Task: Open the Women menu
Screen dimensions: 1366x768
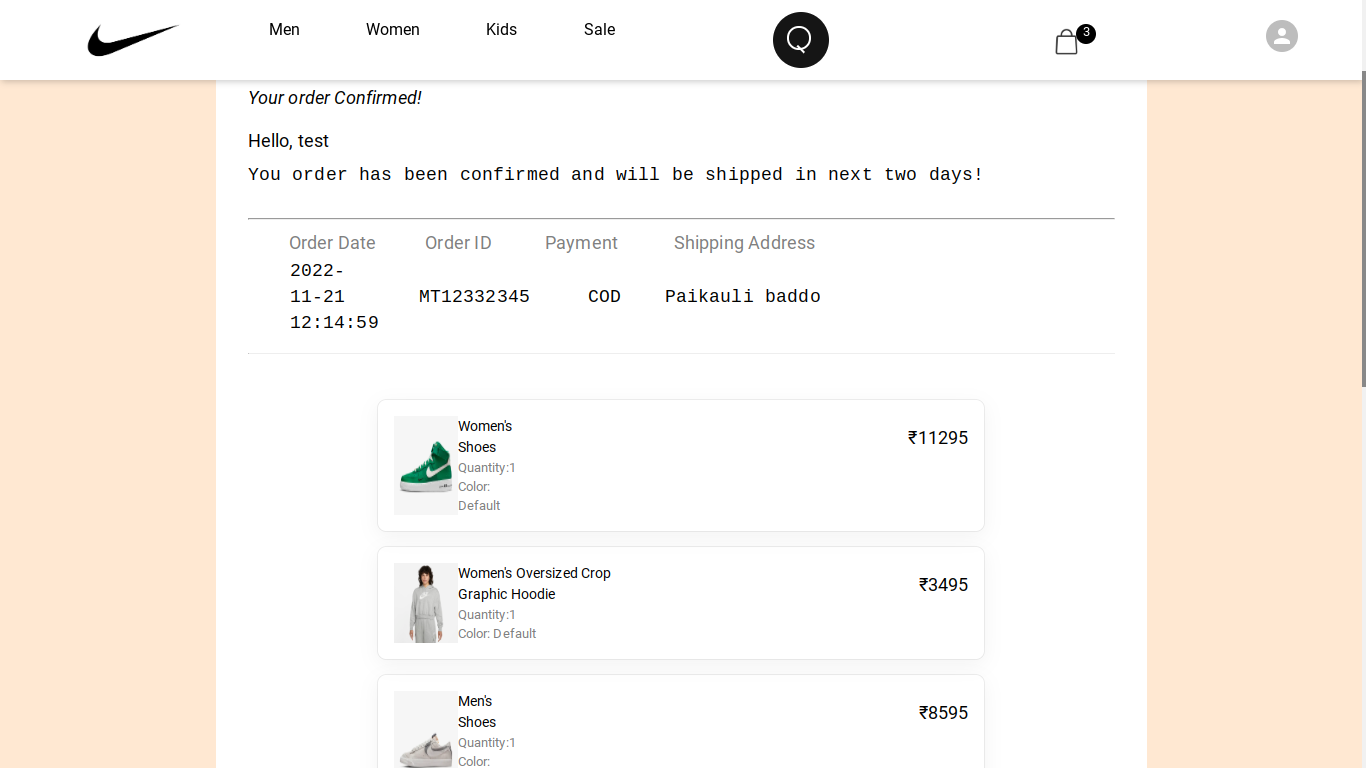Action: point(393,30)
